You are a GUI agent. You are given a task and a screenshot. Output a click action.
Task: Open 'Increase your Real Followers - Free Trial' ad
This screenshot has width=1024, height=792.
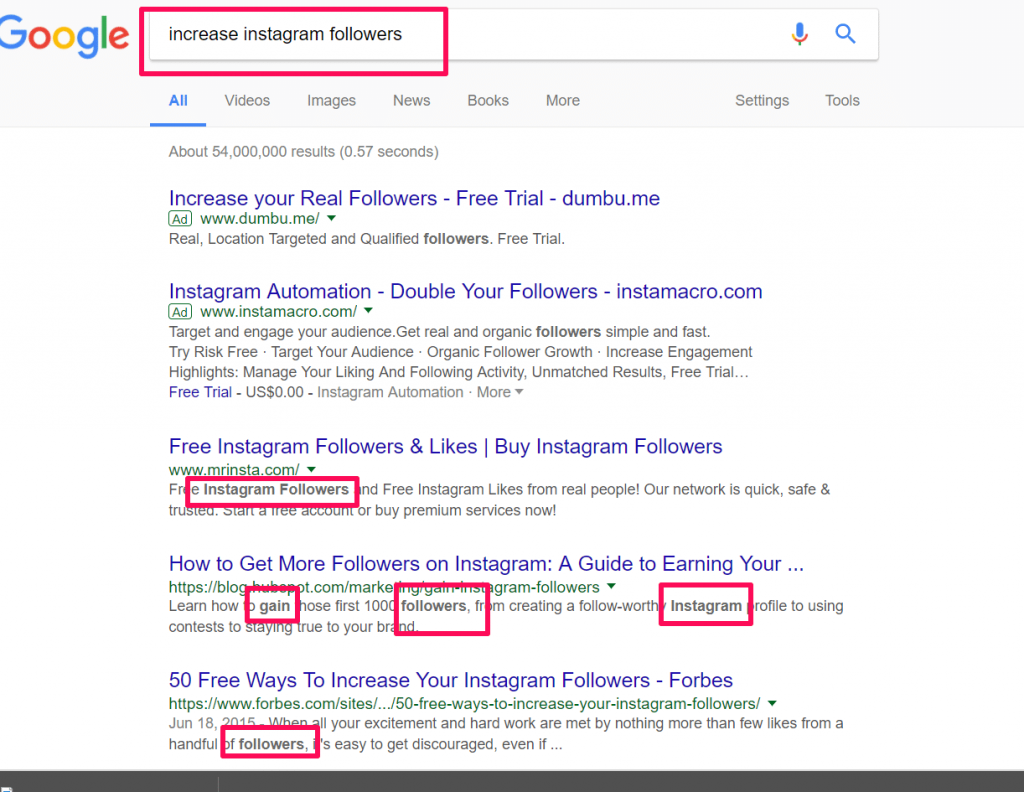(x=414, y=198)
